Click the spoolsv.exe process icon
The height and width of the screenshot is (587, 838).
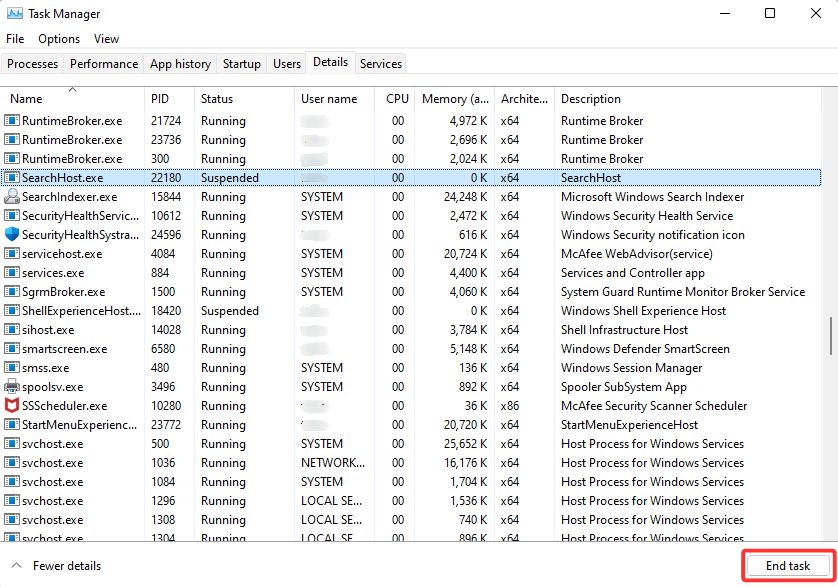11,387
